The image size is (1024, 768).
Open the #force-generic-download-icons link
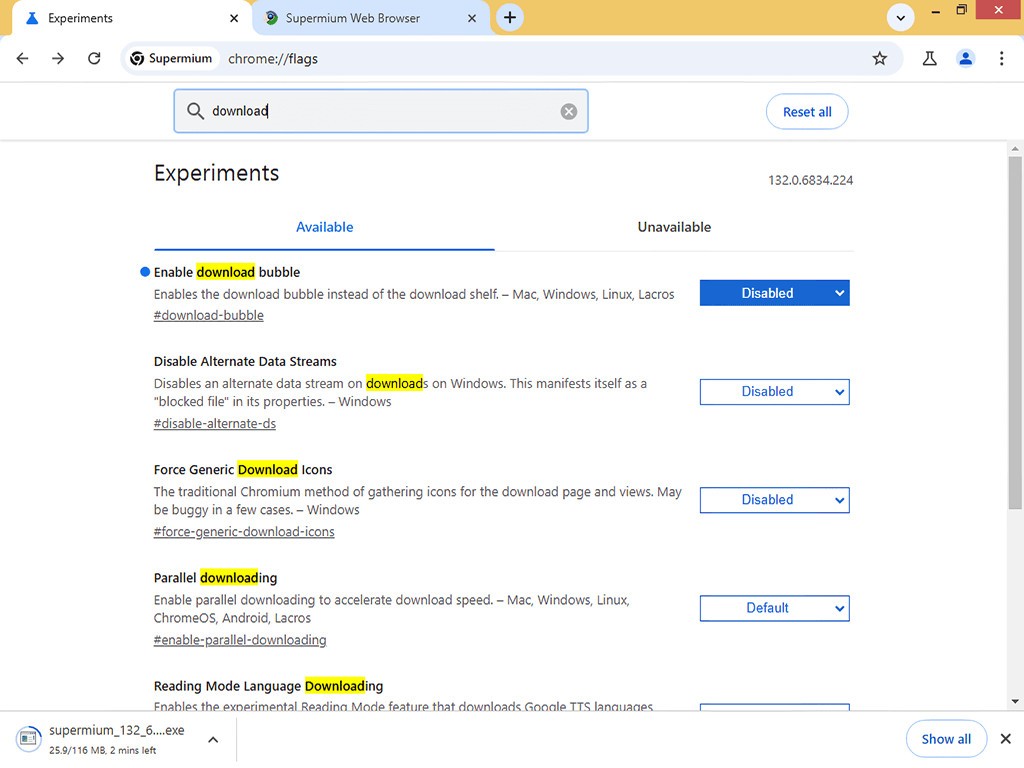(x=244, y=532)
